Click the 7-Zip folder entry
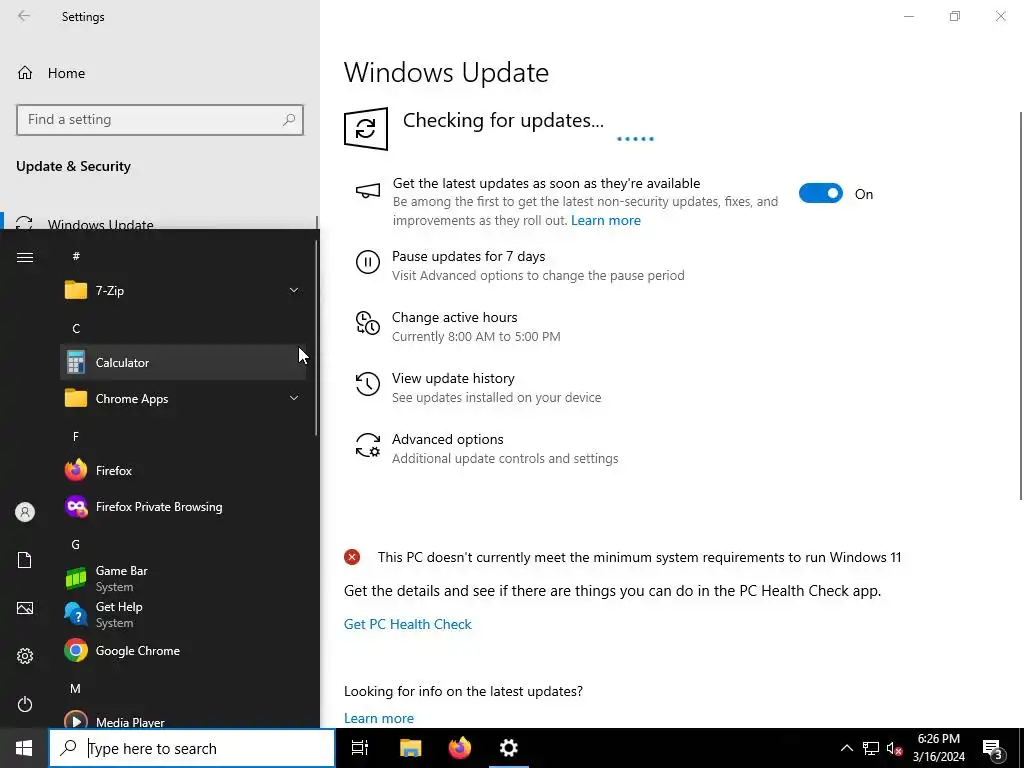 [183, 290]
